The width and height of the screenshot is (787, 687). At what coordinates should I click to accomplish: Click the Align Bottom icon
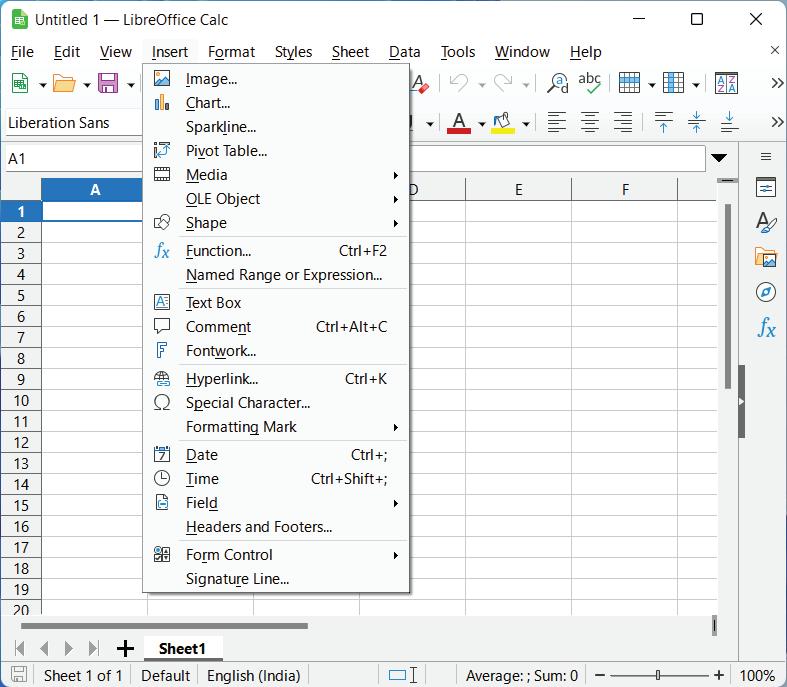pyautogui.click(x=730, y=122)
